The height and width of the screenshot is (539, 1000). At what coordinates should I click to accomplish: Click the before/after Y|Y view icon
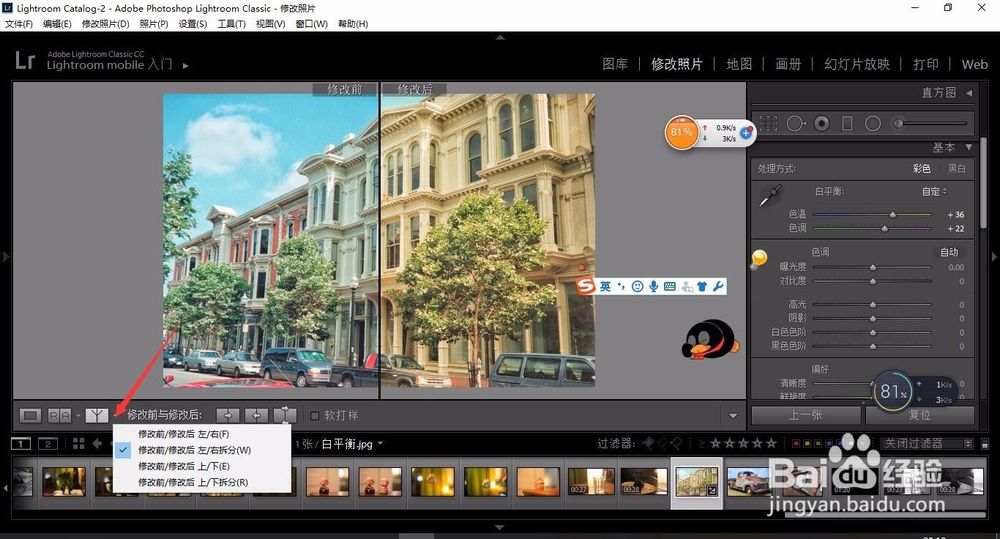tap(96, 416)
